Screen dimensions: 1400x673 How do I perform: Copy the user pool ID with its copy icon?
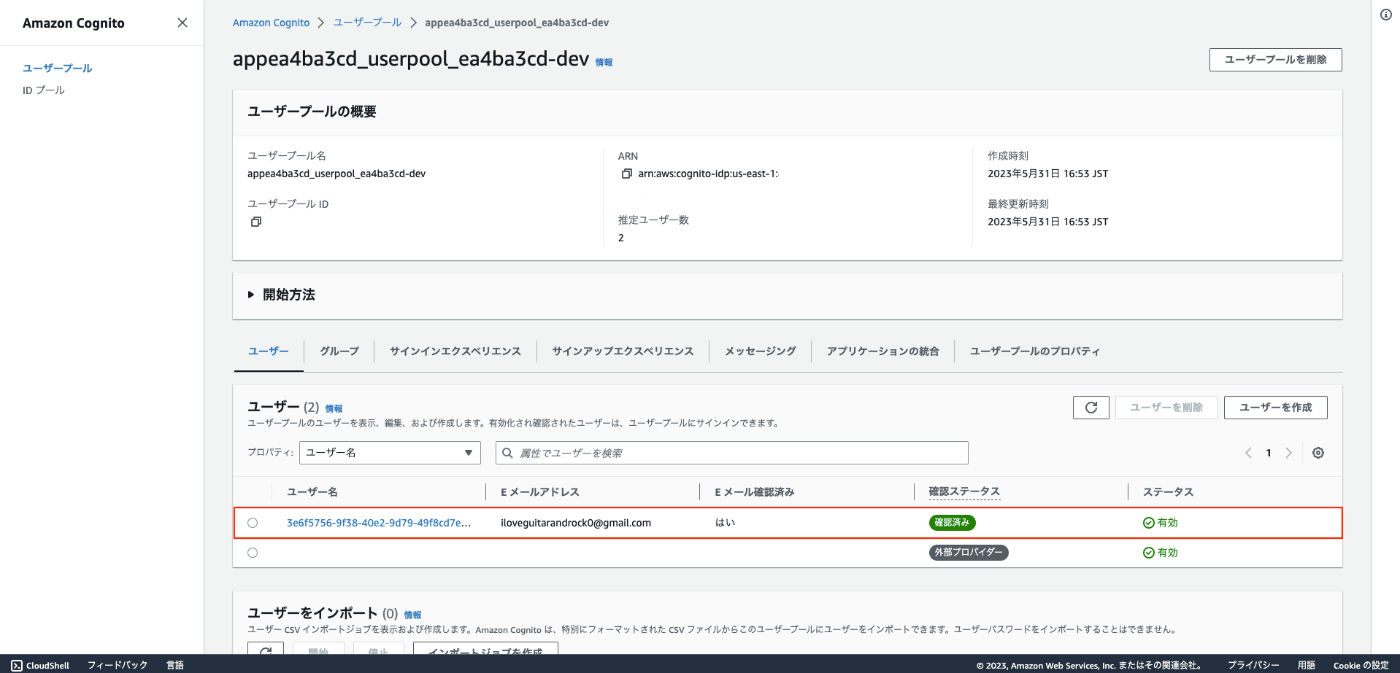255,222
